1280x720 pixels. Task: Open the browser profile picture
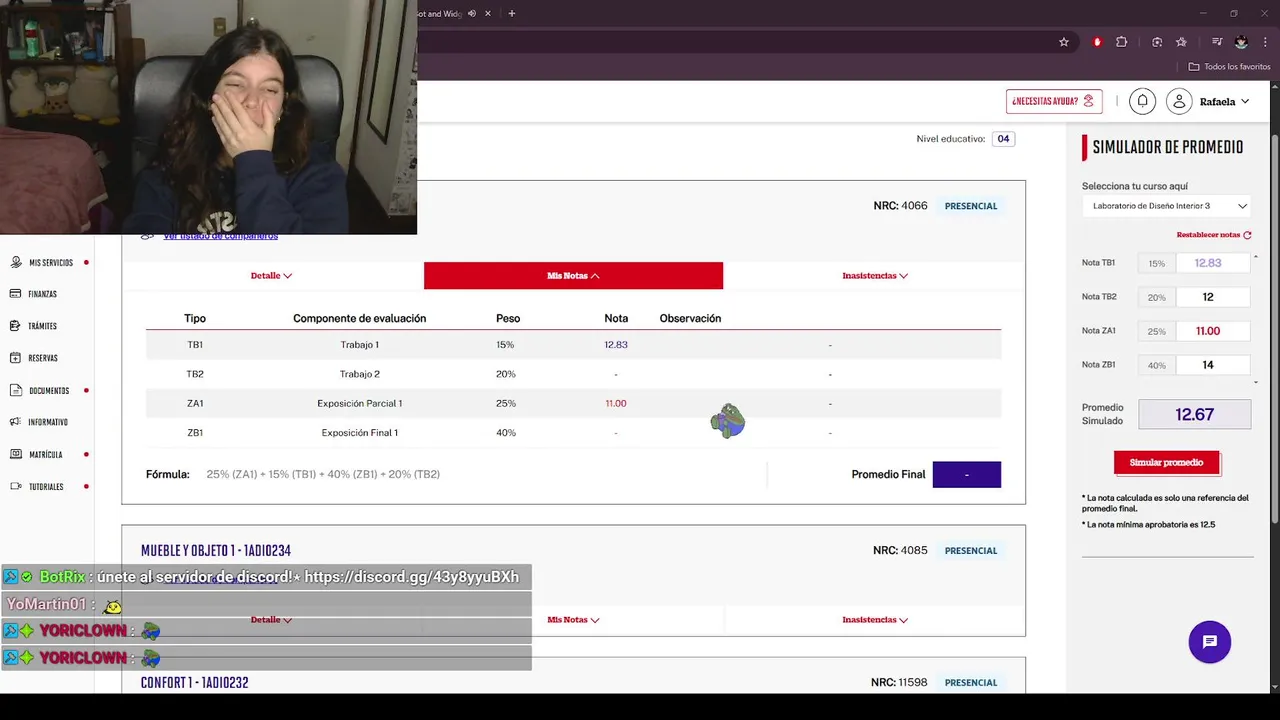[1241, 42]
